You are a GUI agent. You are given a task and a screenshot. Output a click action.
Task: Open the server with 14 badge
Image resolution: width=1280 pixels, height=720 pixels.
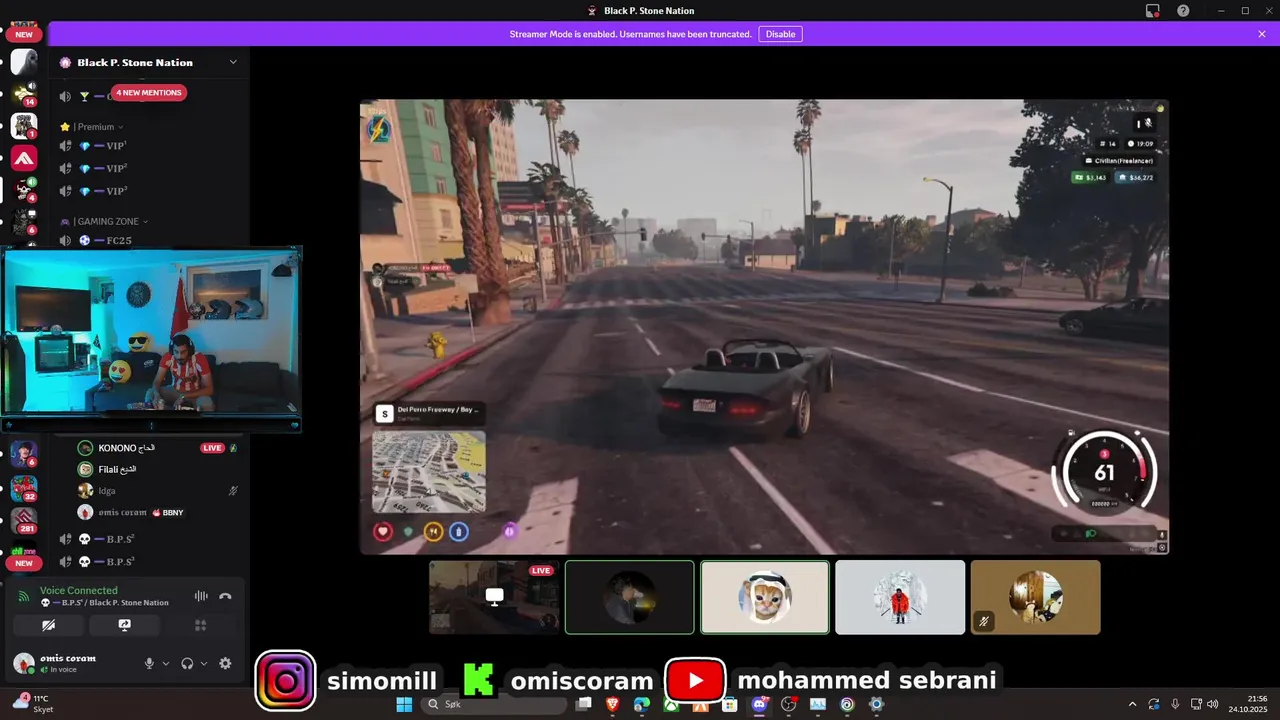[23, 94]
